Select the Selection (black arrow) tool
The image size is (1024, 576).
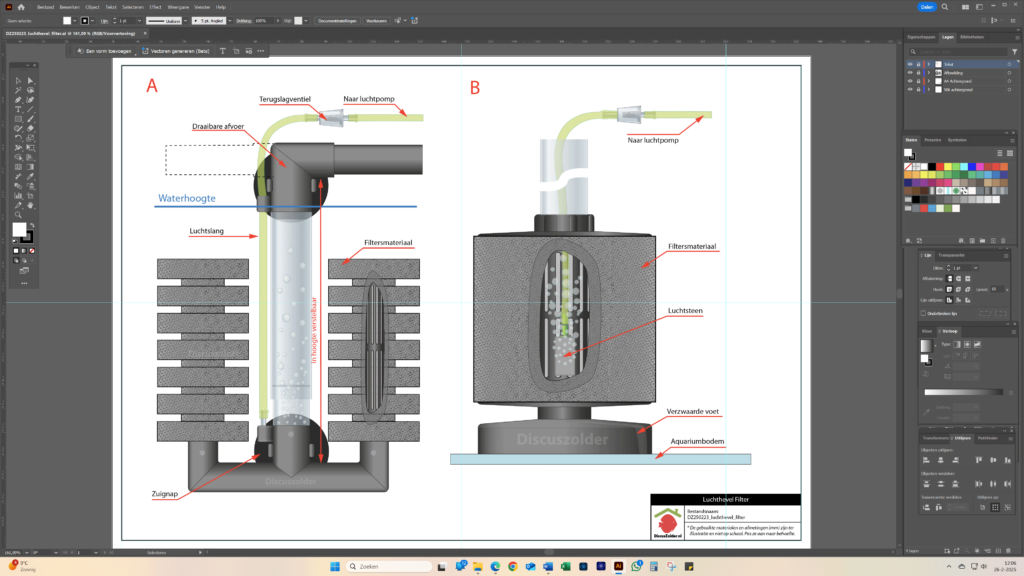click(x=18, y=81)
